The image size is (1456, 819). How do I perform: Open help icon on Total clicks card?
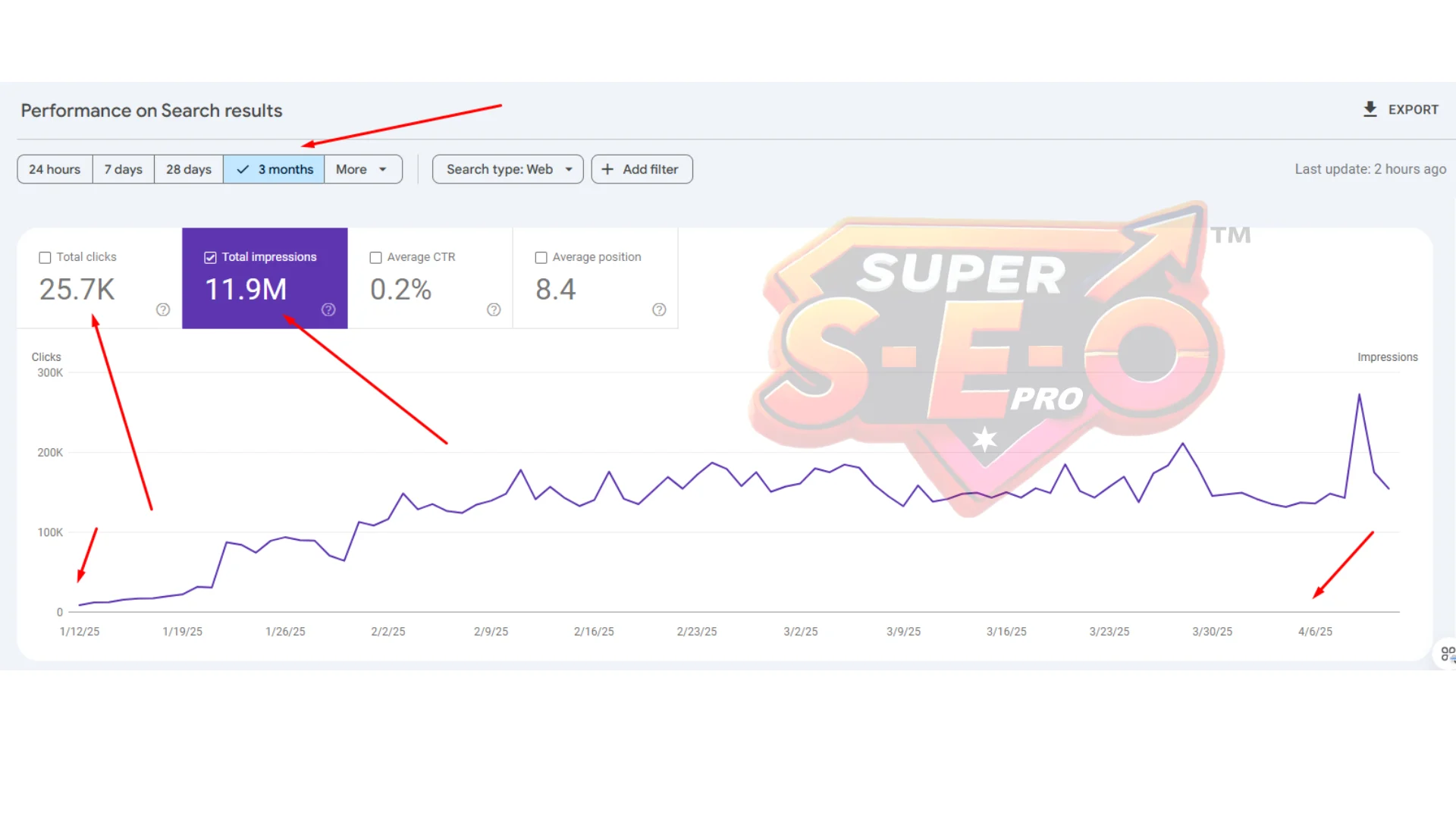tap(163, 309)
